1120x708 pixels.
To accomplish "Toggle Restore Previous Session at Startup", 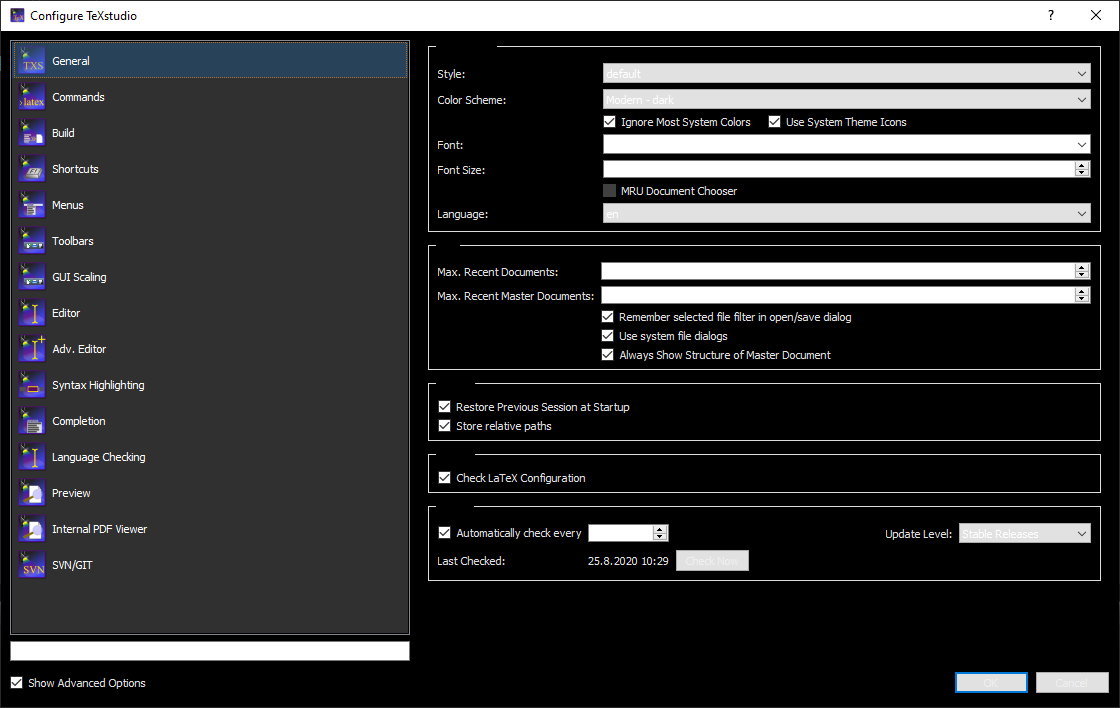I will pos(444,407).
